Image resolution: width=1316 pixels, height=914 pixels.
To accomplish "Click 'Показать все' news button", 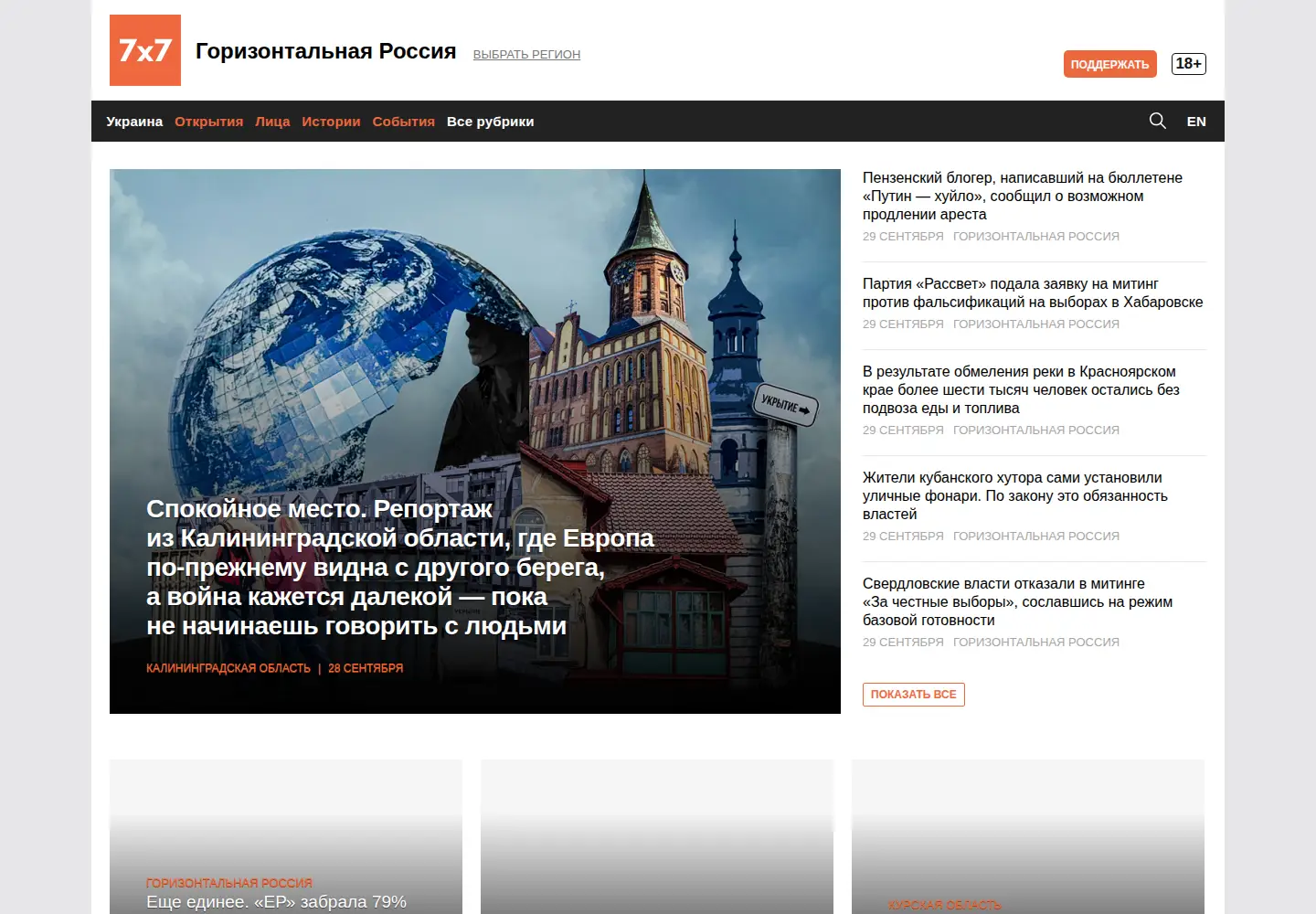I will [x=914, y=695].
